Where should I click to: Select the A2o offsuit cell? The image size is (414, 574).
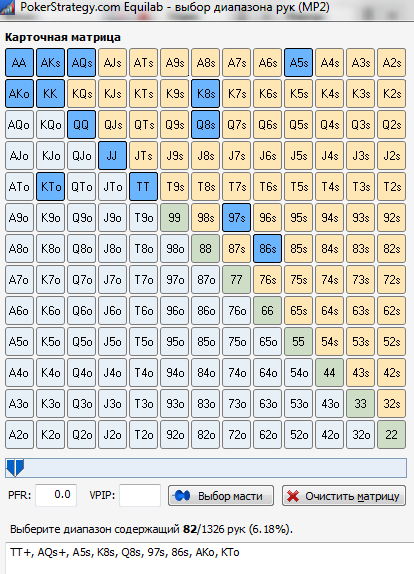pyautogui.click(x=19, y=435)
